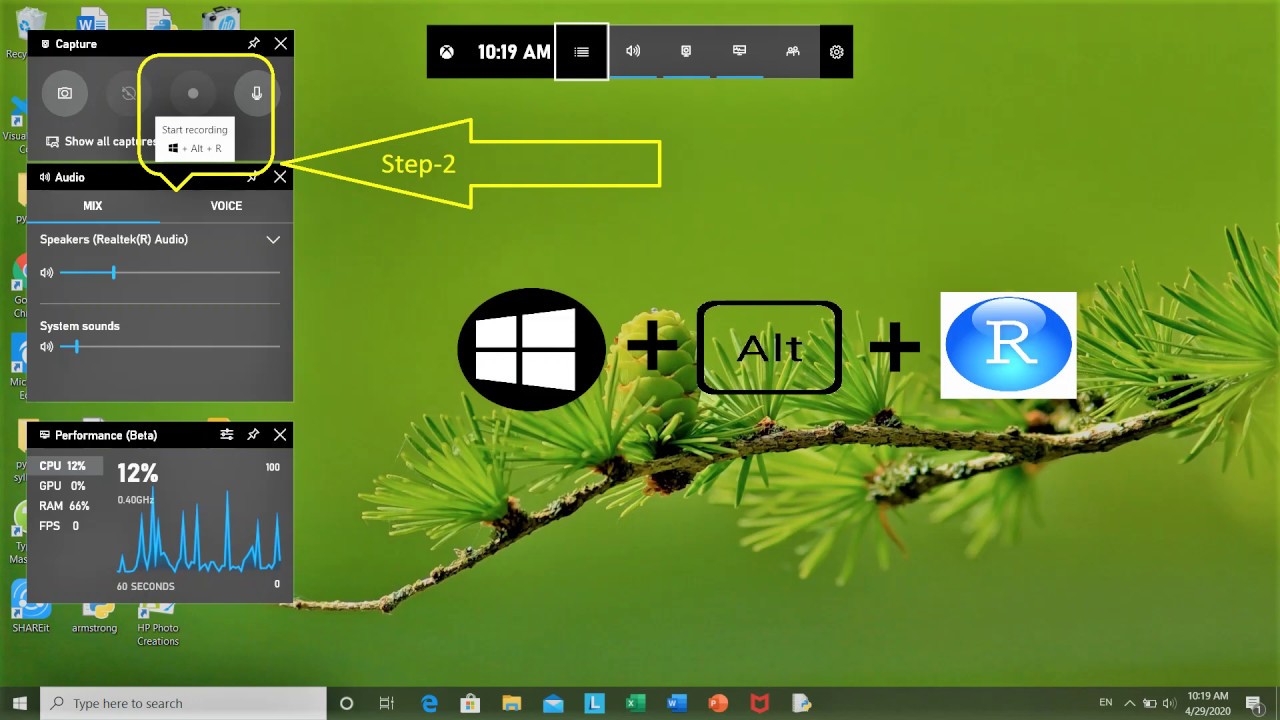Click the 10:19 AM clock on Game Bar

coord(514,52)
